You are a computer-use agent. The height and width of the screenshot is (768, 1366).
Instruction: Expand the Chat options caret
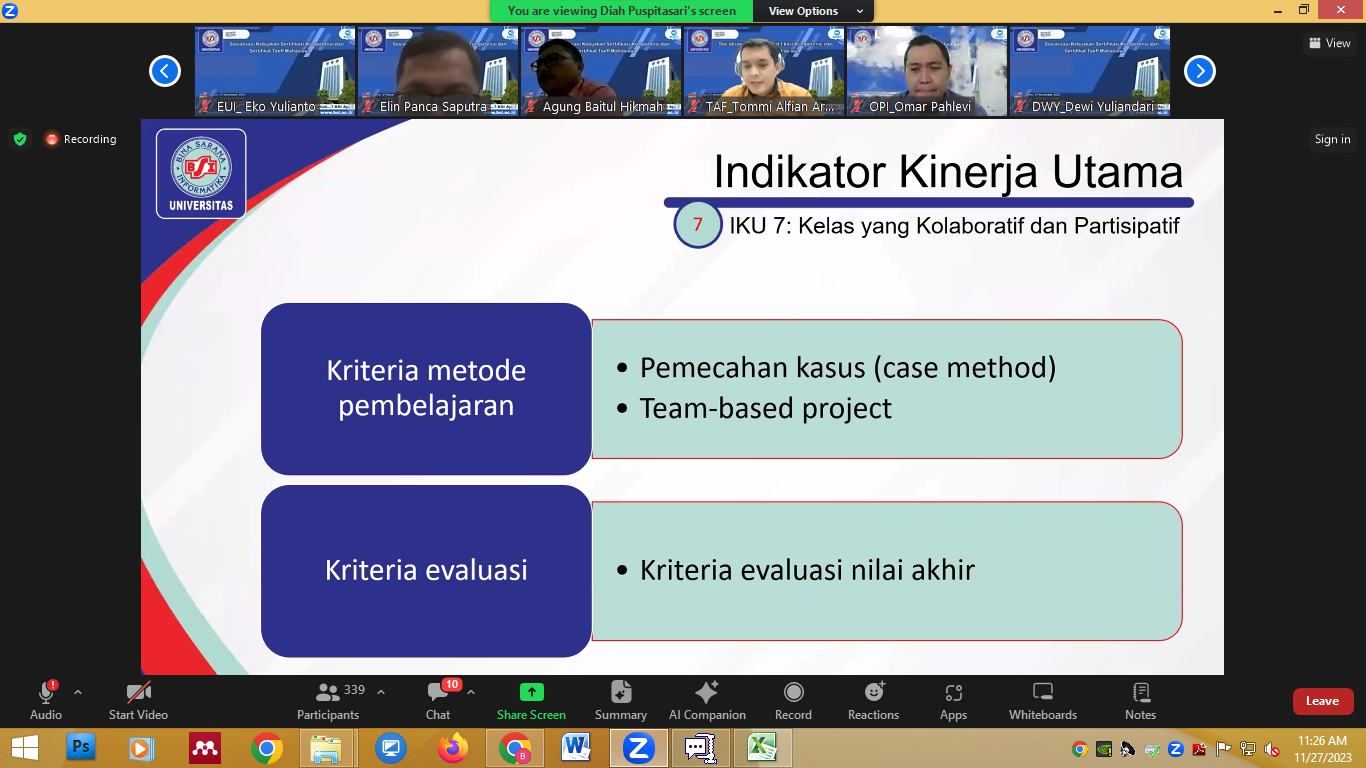tap(471, 692)
